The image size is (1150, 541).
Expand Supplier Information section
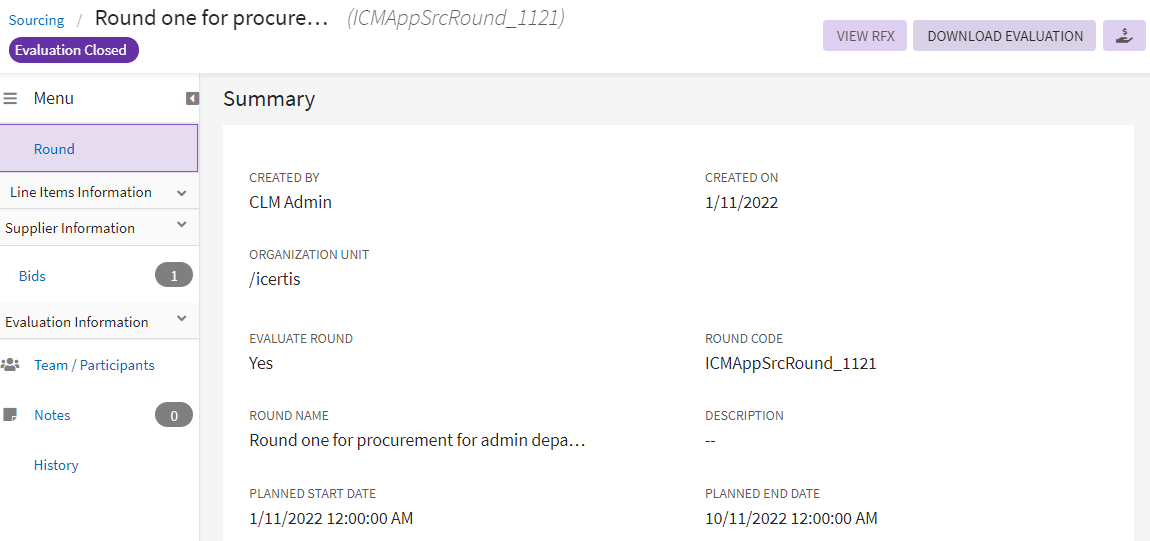tap(181, 227)
